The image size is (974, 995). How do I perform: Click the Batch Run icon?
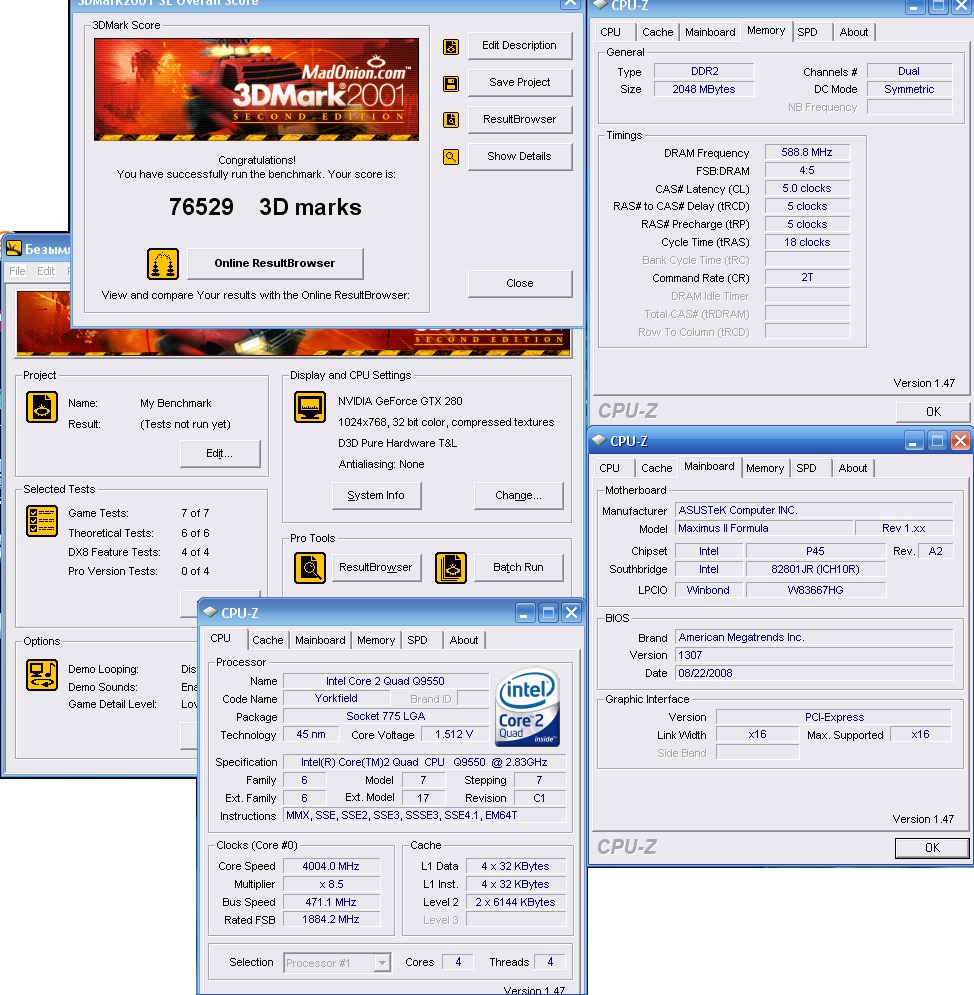pyautogui.click(x=451, y=567)
